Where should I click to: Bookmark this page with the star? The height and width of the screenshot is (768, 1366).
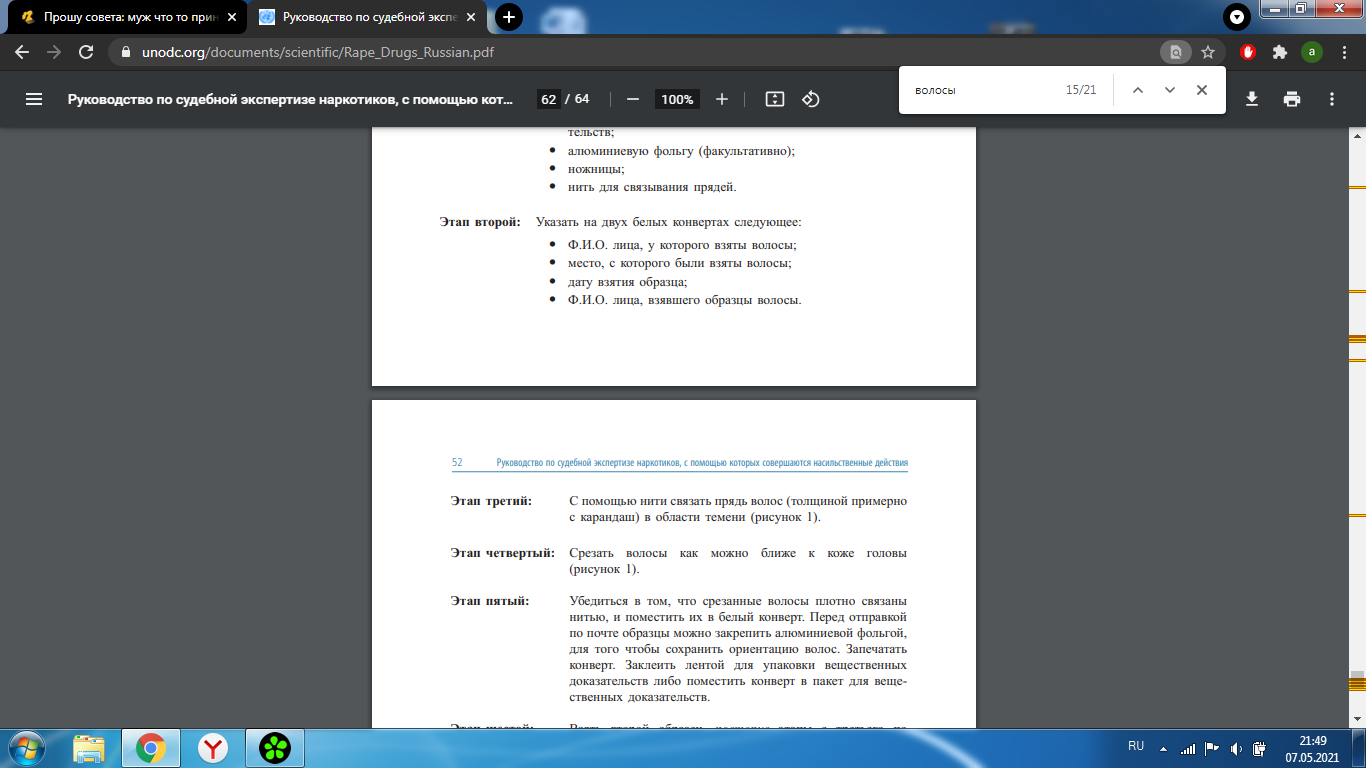point(1208,52)
